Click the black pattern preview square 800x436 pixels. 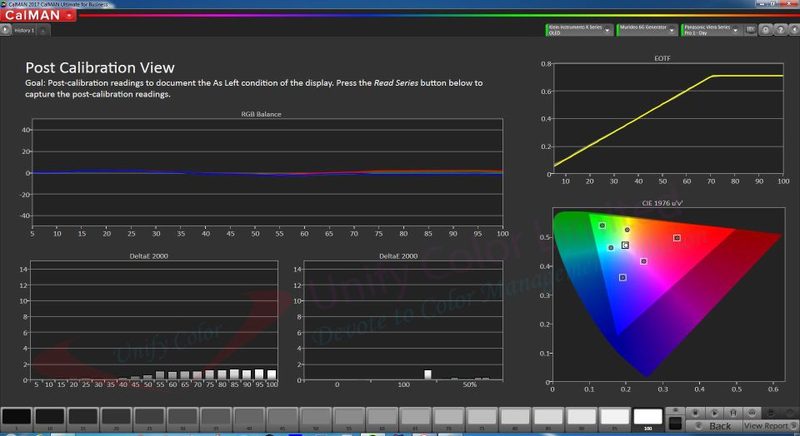click(x=675, y=423)
